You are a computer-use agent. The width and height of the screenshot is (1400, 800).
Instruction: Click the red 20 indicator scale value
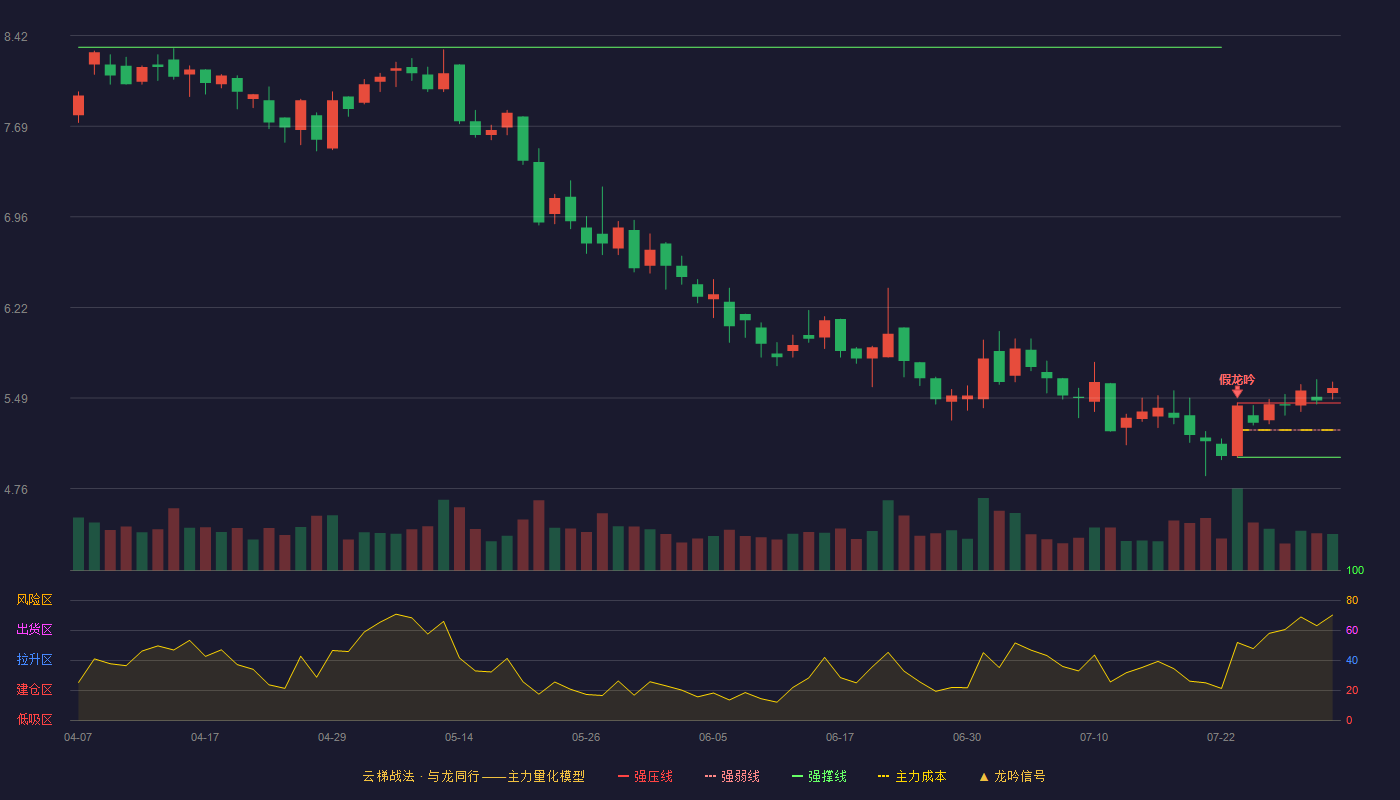[x=1352, y=691]
